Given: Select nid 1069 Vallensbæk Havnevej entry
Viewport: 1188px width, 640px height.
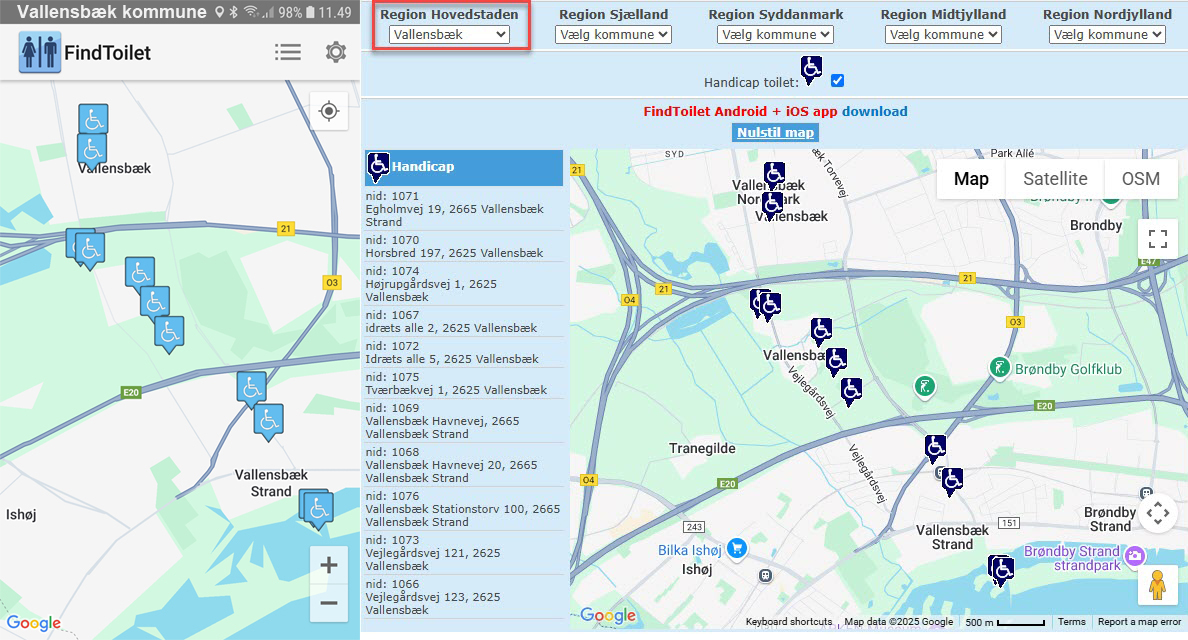Looking at the screenshot, I should [x=464, y=421].
